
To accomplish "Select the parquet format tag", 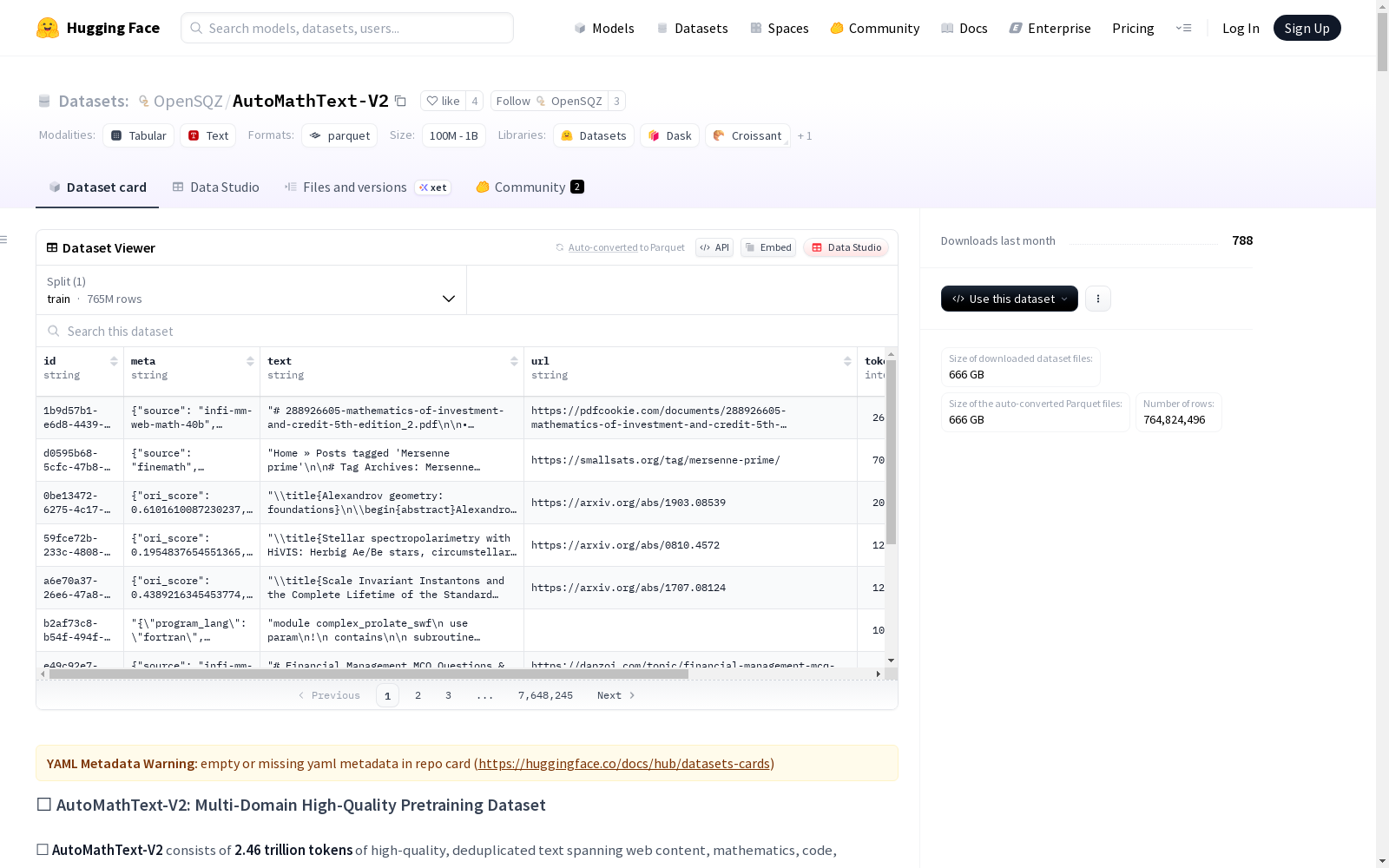I will point(339,135).
